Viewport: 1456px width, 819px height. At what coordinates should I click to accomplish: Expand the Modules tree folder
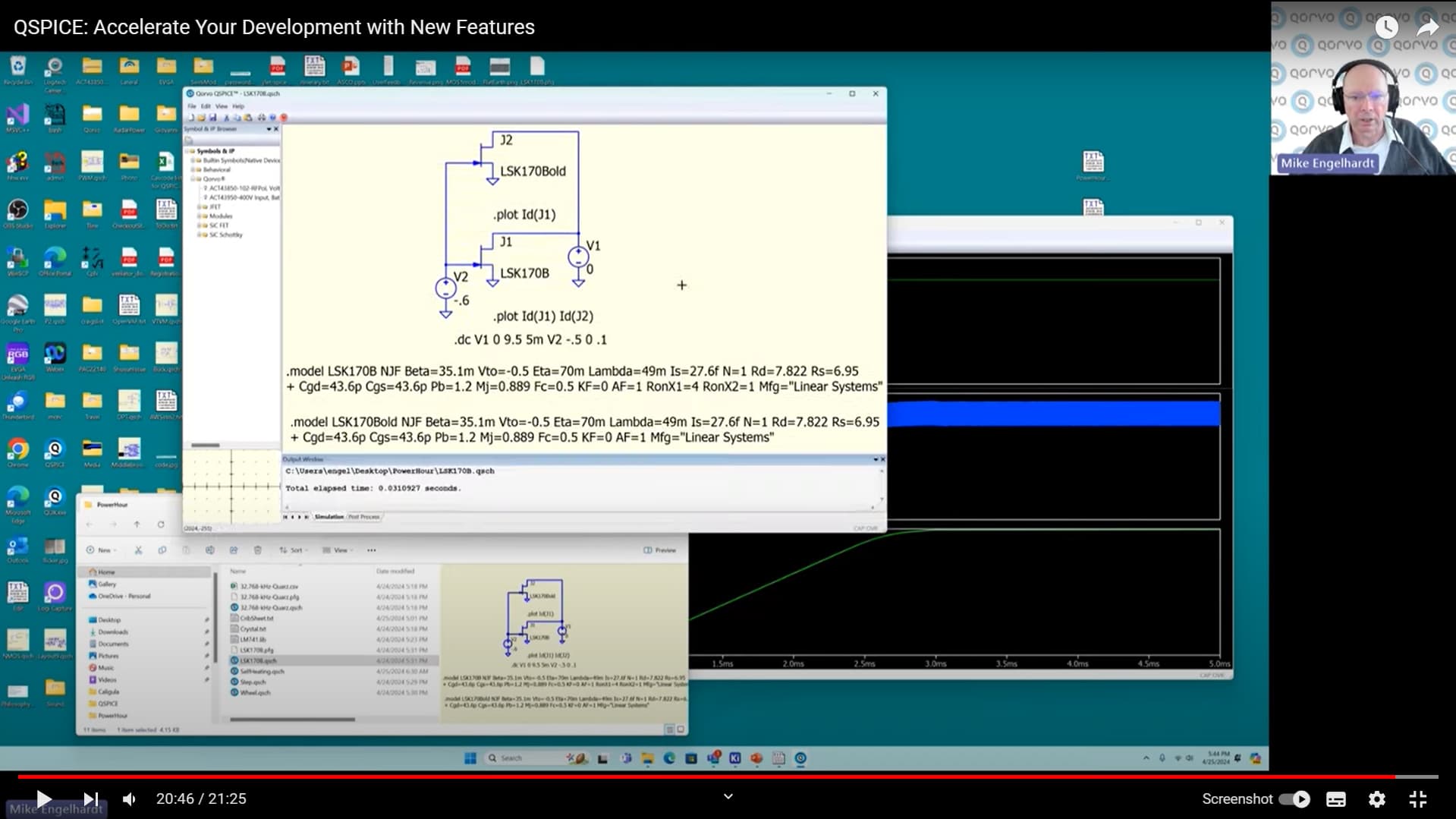pos(199,216)
